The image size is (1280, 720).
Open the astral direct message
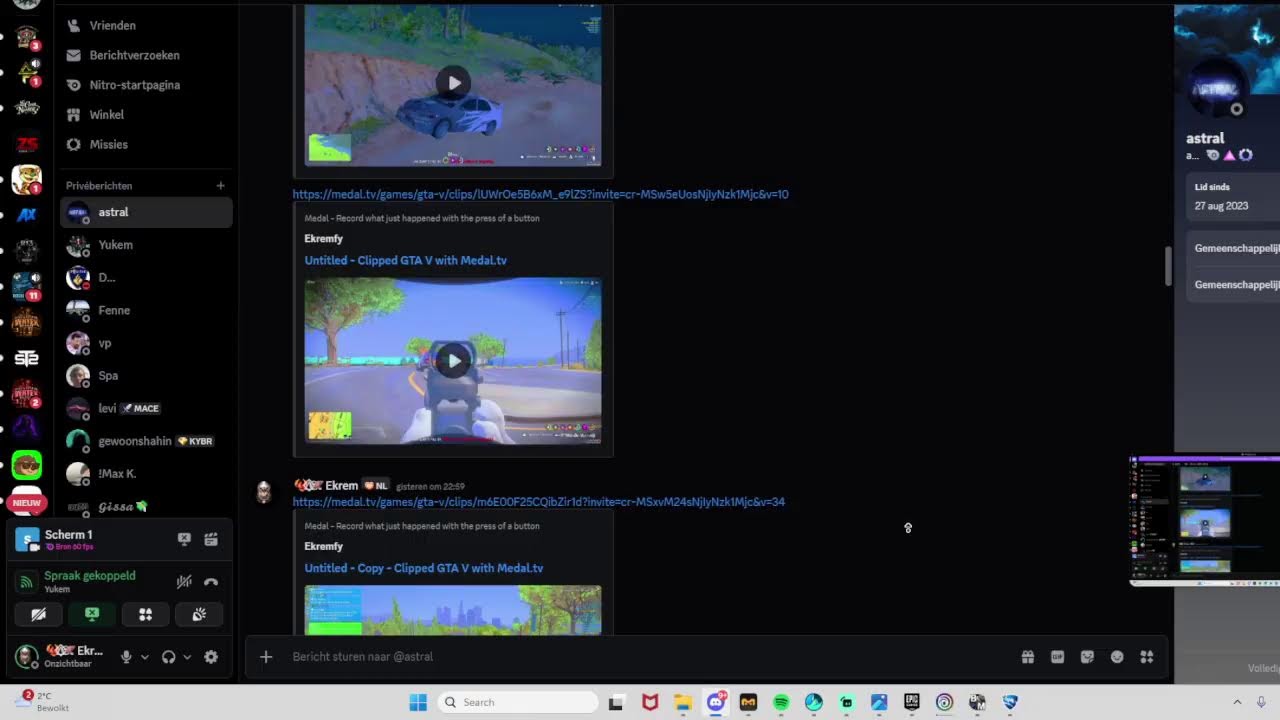pos(146,212)
